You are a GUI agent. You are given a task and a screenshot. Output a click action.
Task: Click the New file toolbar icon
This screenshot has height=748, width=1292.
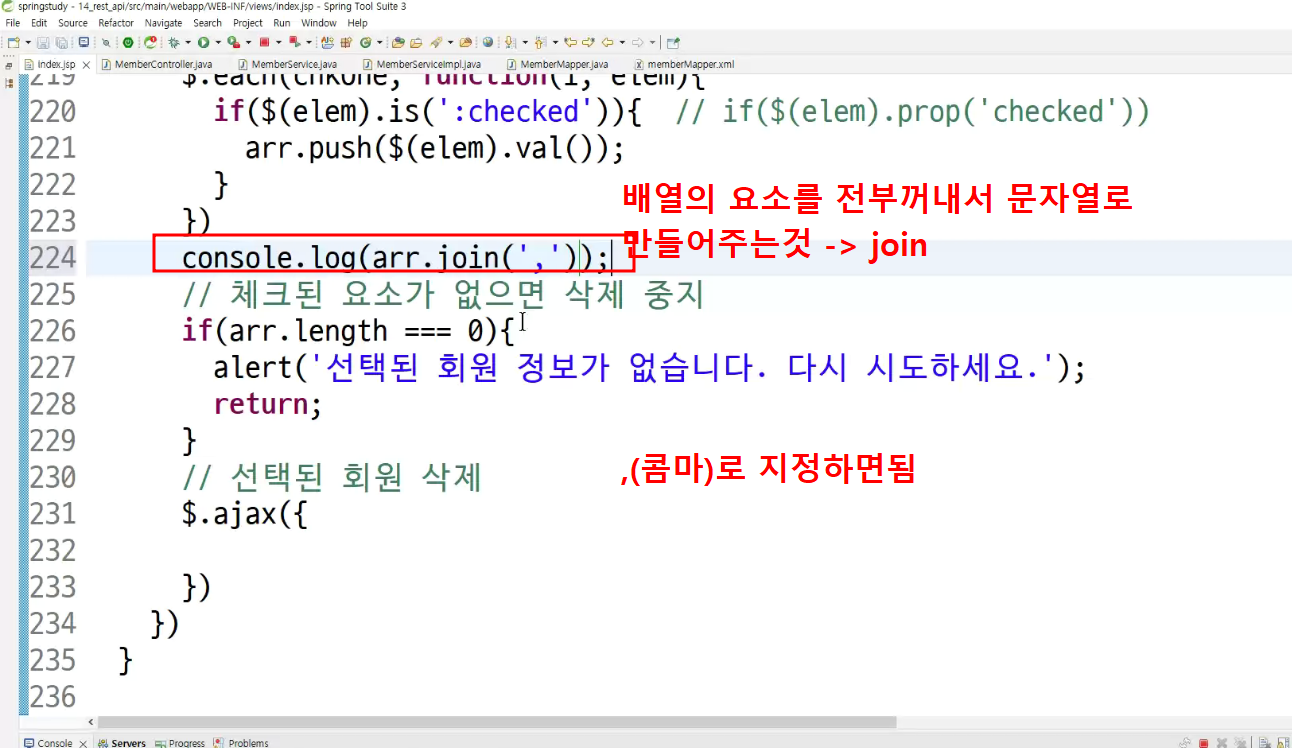tap(13, 42)
